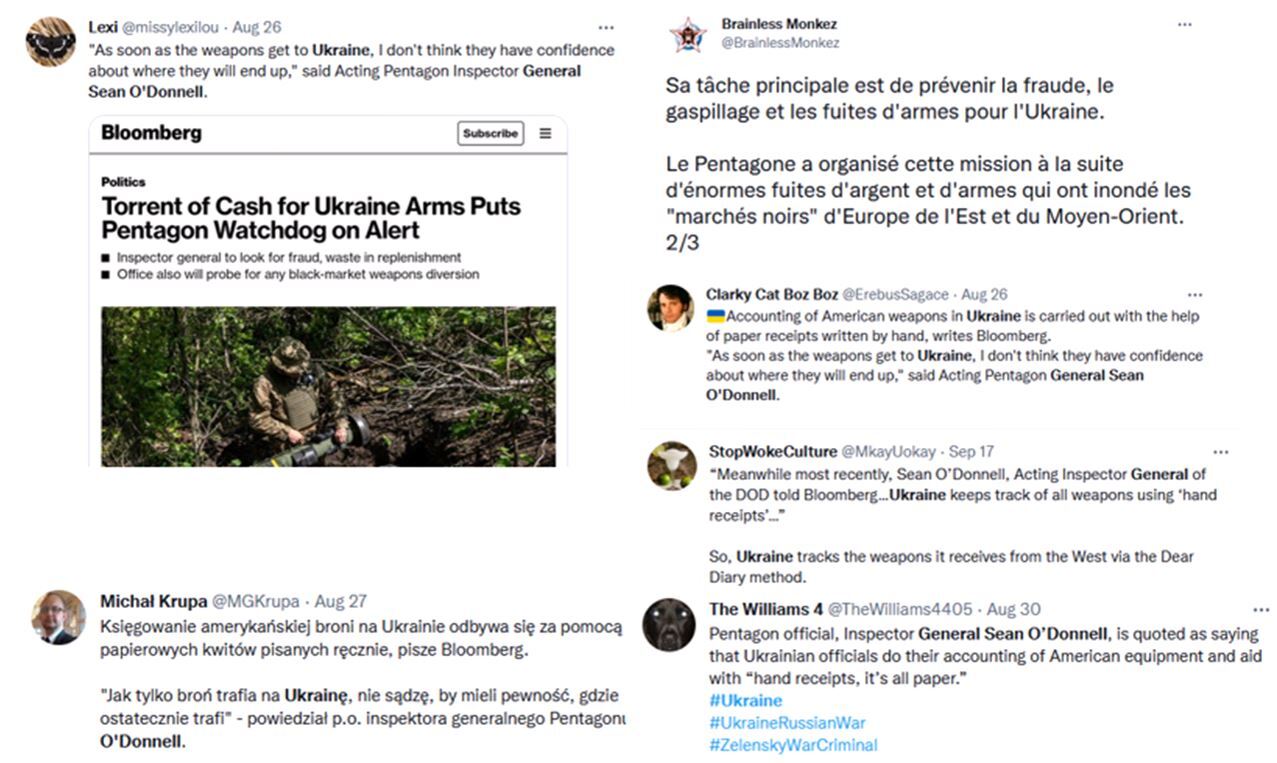Open more options on StopWokeCulture tweet

coord(1220,452)
